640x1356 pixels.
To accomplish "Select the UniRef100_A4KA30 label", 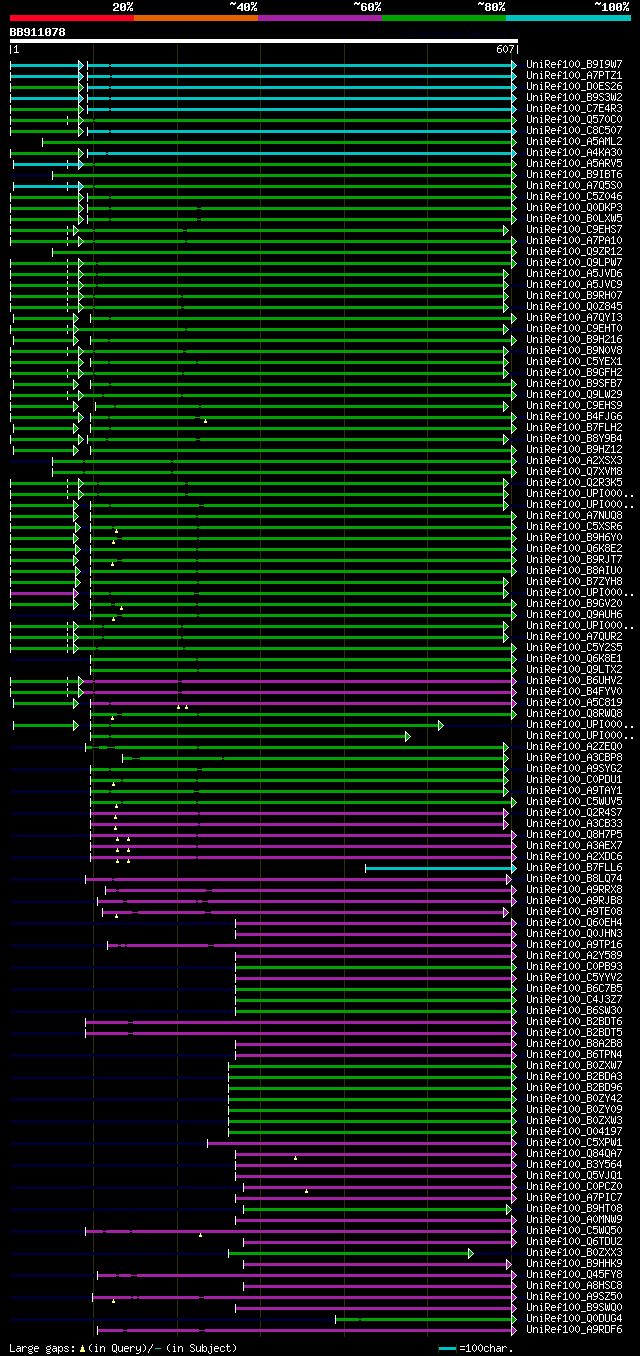I will tap(574, 152).
